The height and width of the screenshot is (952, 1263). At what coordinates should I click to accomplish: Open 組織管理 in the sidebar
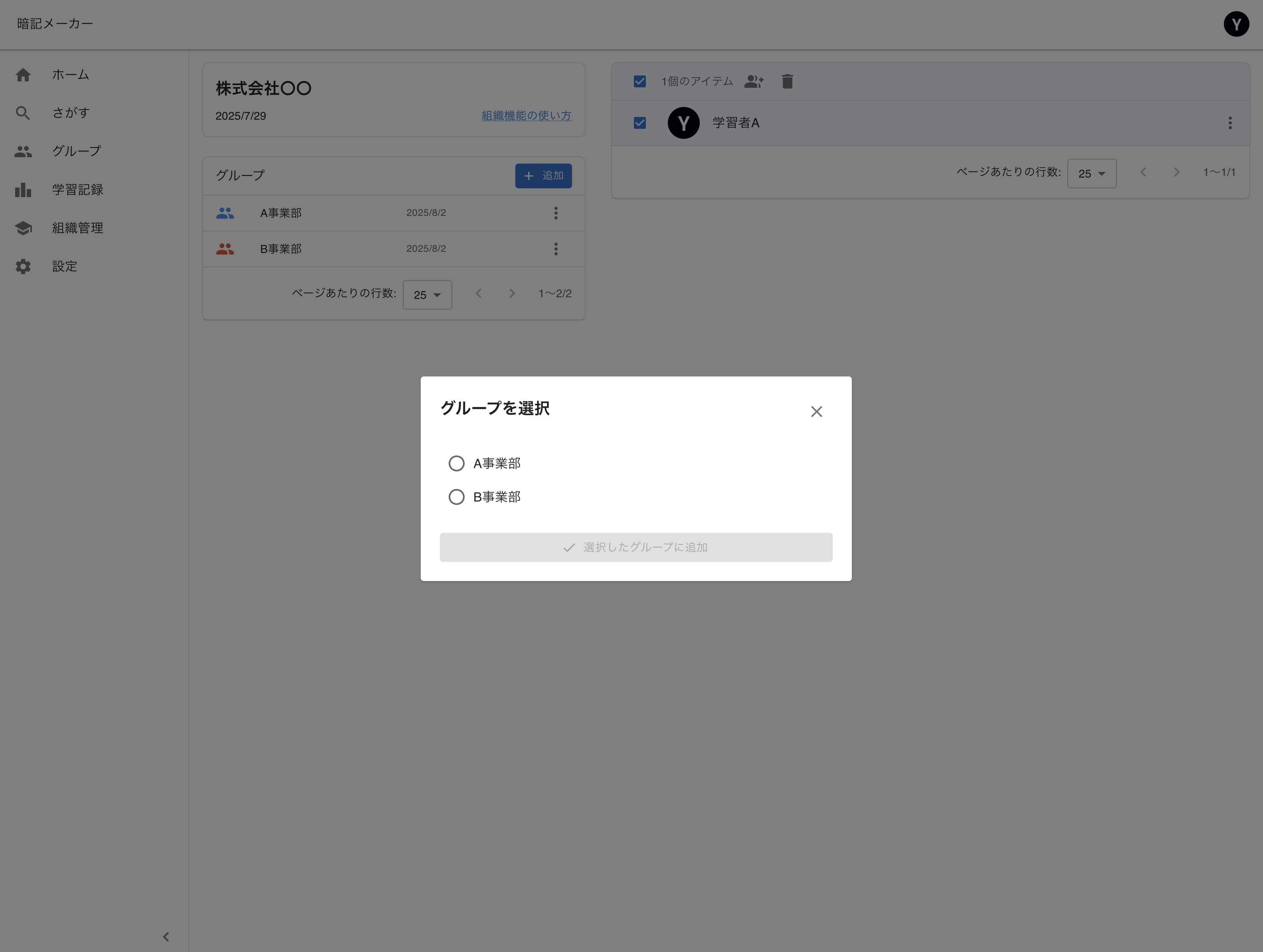click(x=77, y=228)
